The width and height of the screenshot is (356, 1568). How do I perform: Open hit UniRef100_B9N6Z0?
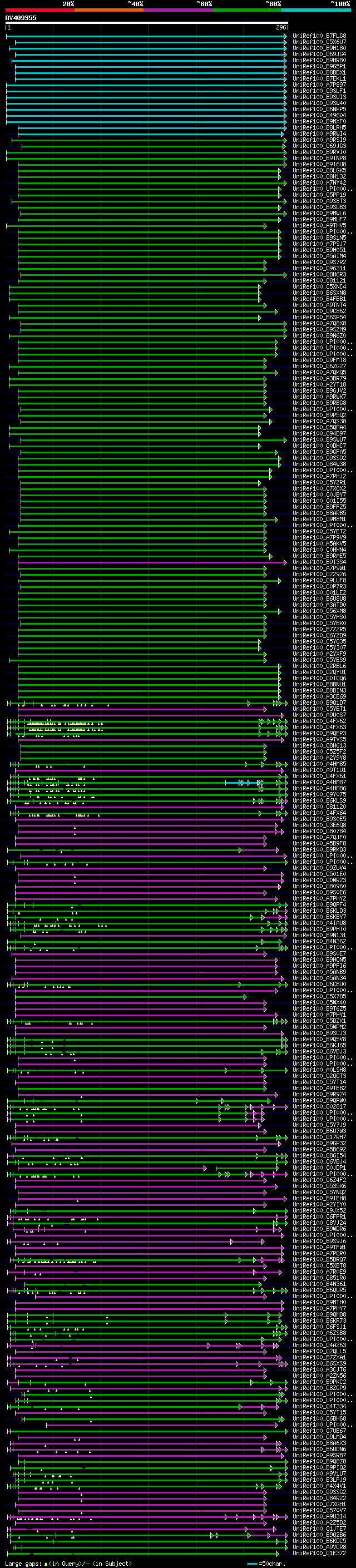point(319,335)
